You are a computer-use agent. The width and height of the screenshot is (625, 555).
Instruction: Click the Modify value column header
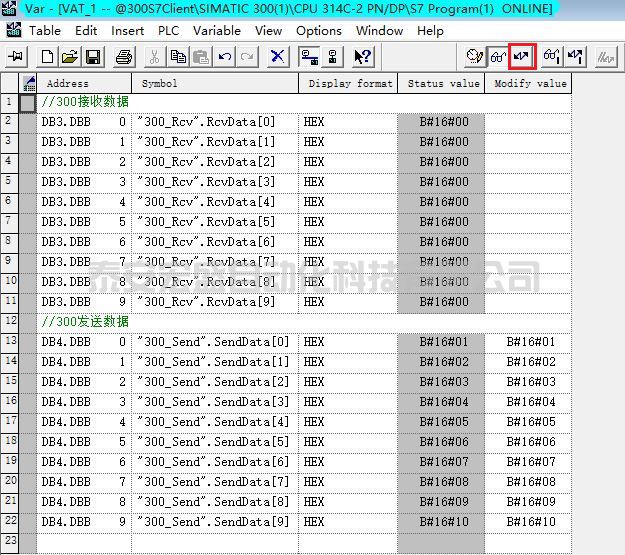tap(528, 84)
